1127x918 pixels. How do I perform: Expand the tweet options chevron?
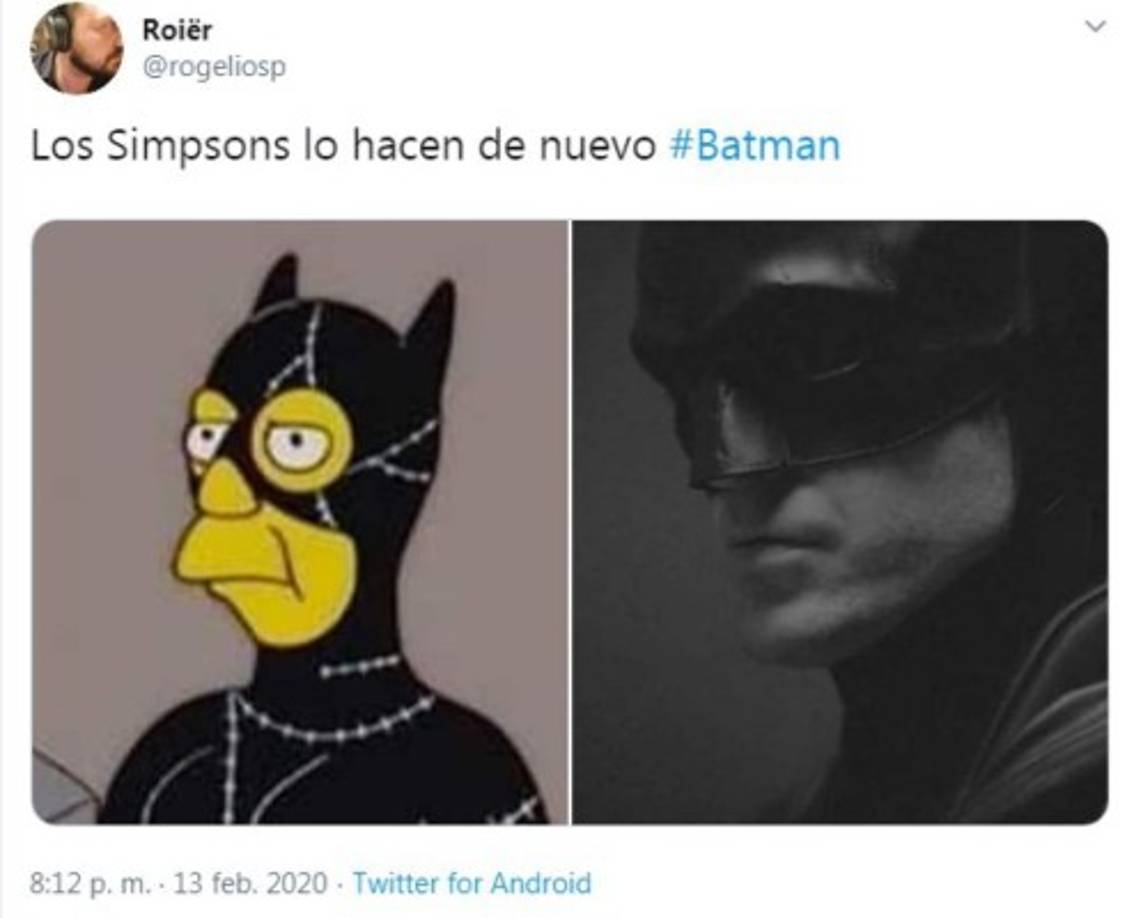point(1095,27)
